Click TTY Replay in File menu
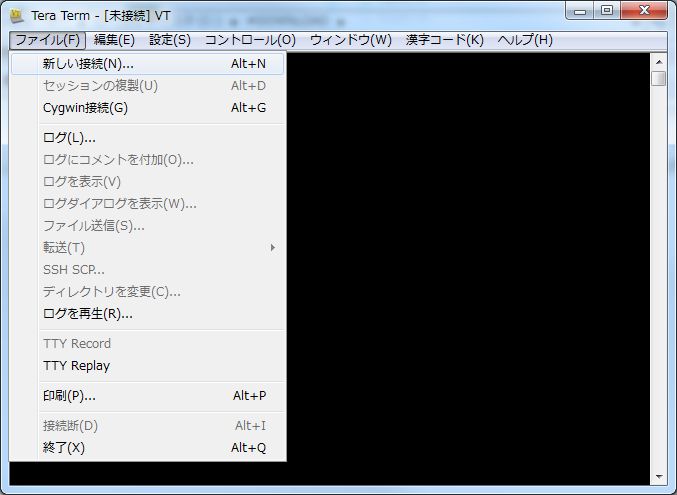677x495 pixels. click(x=76, y=365)
